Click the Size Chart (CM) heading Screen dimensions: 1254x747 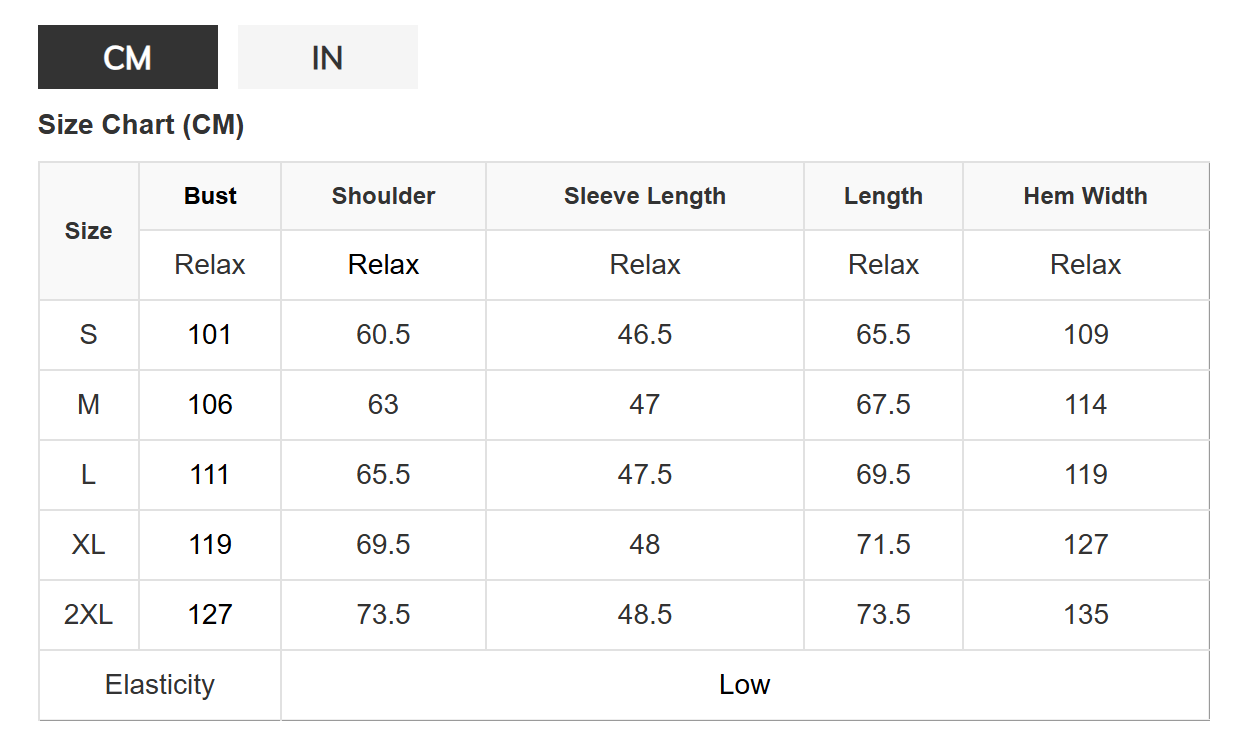141,125
